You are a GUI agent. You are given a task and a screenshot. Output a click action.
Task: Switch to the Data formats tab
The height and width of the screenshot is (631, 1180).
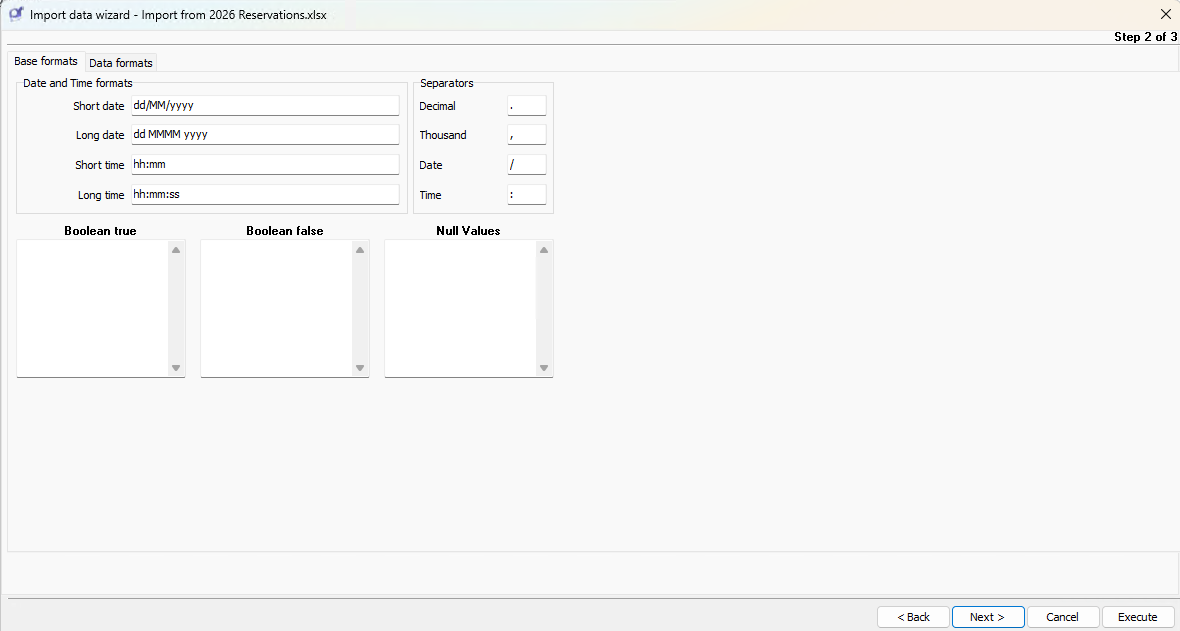[121, 63]
